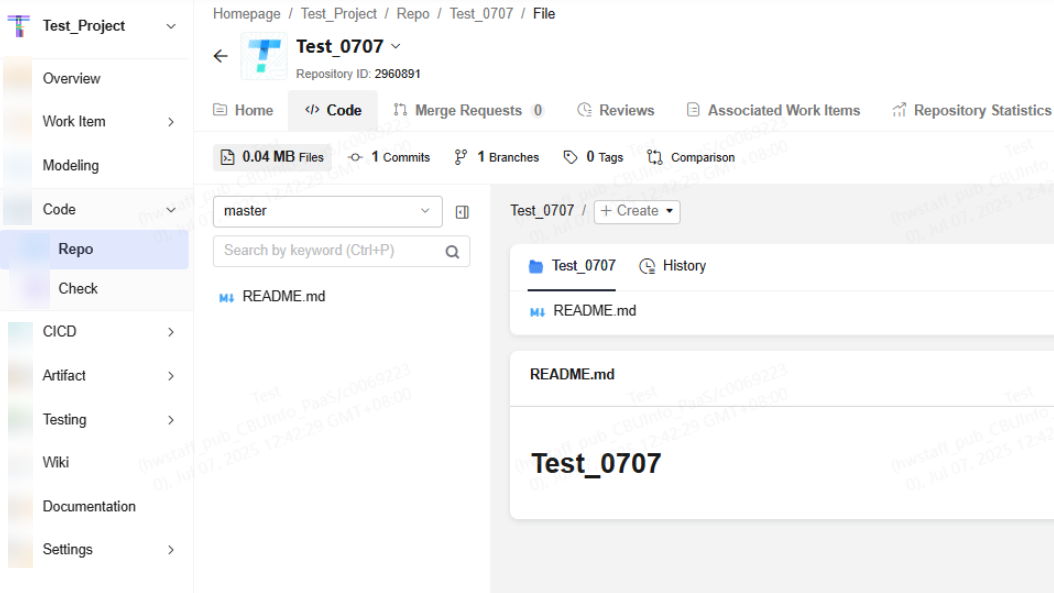Screen dimensions: 1054x593
Task: Click the markdown icon beside README.md in list
Action: (537, 312)
